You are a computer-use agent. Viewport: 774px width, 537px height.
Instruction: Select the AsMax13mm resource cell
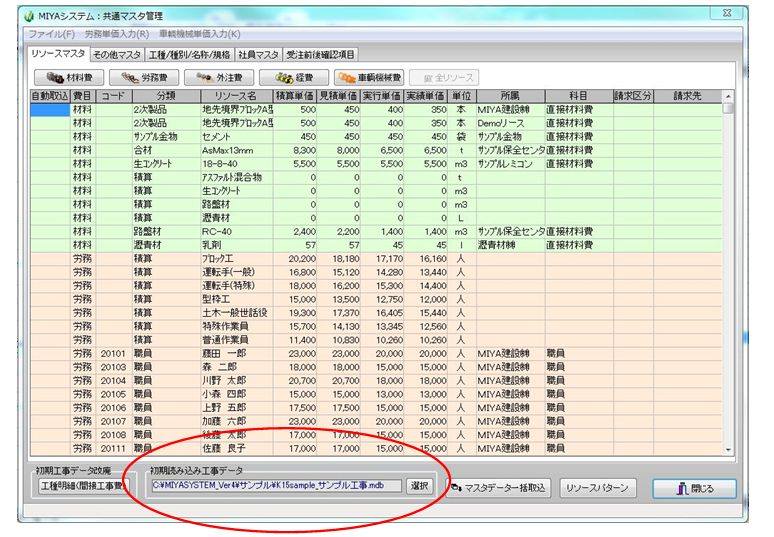[236, 150]
